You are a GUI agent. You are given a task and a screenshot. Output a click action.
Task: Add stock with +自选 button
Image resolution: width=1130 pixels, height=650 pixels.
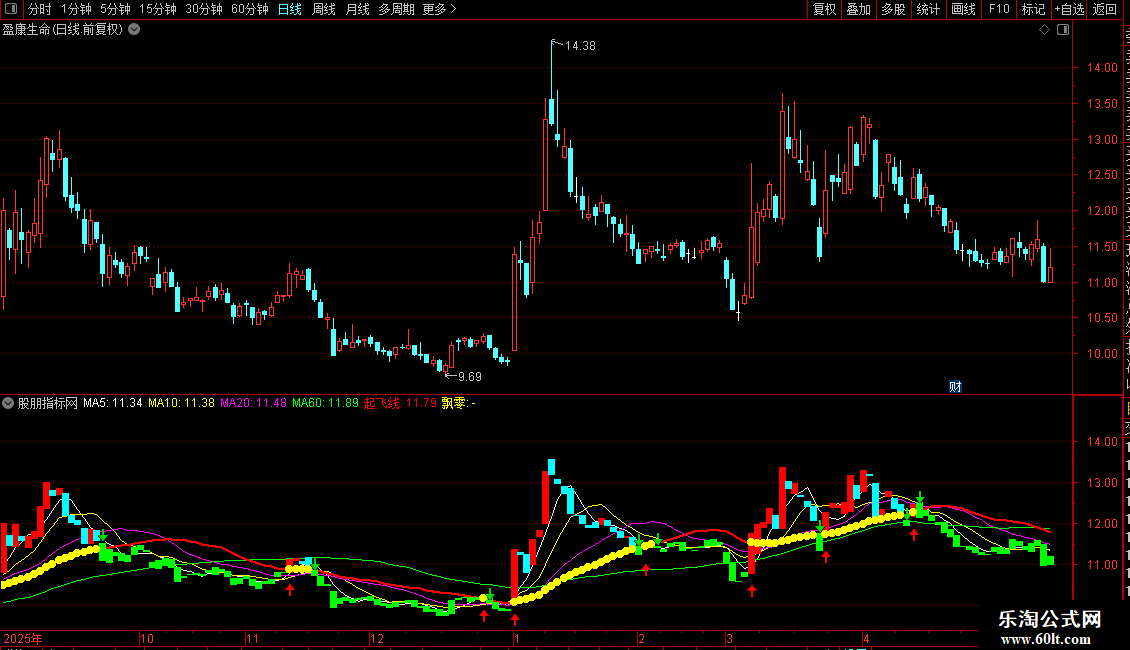[x=1069, y=9]
